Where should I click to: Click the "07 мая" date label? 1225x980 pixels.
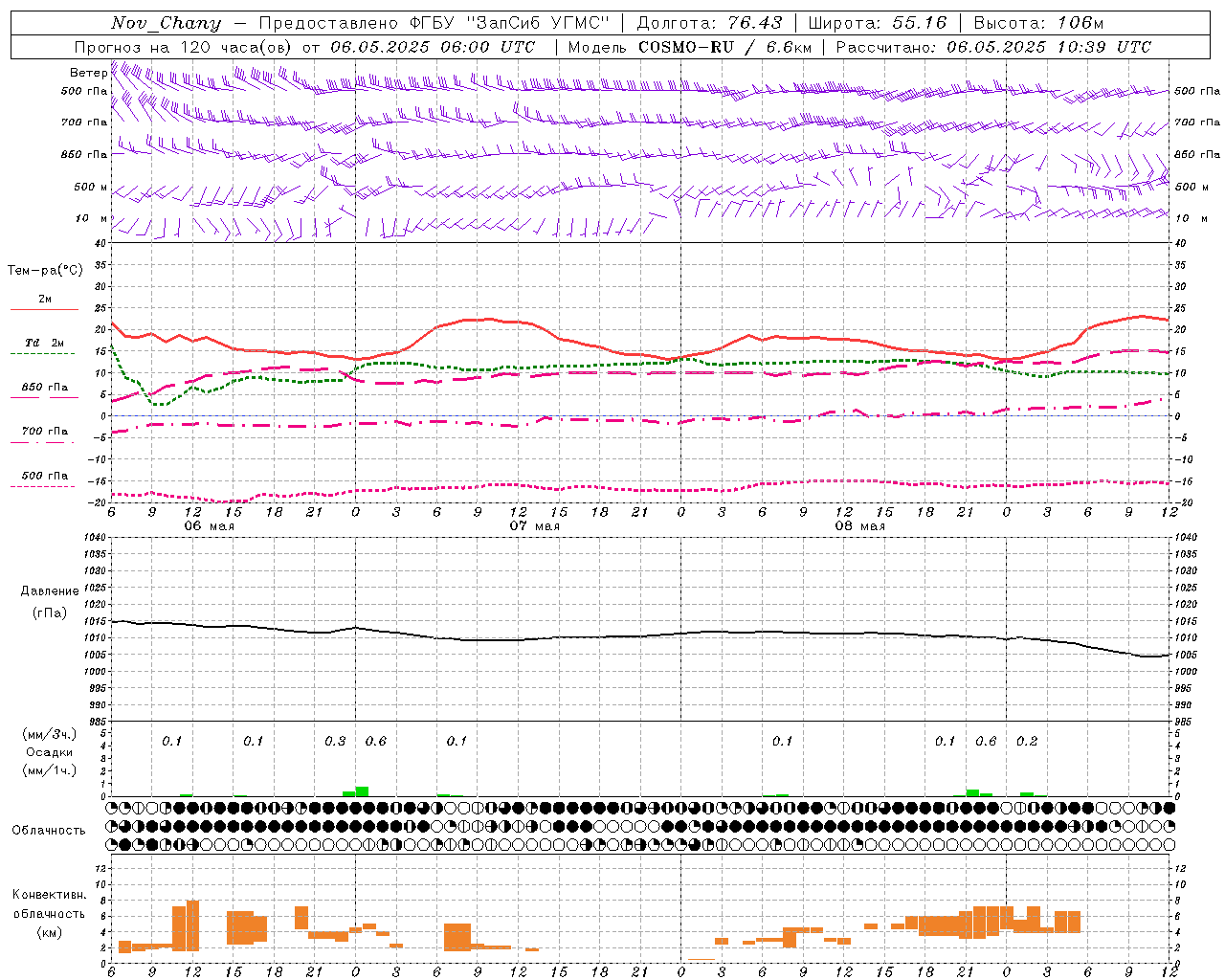534,525
